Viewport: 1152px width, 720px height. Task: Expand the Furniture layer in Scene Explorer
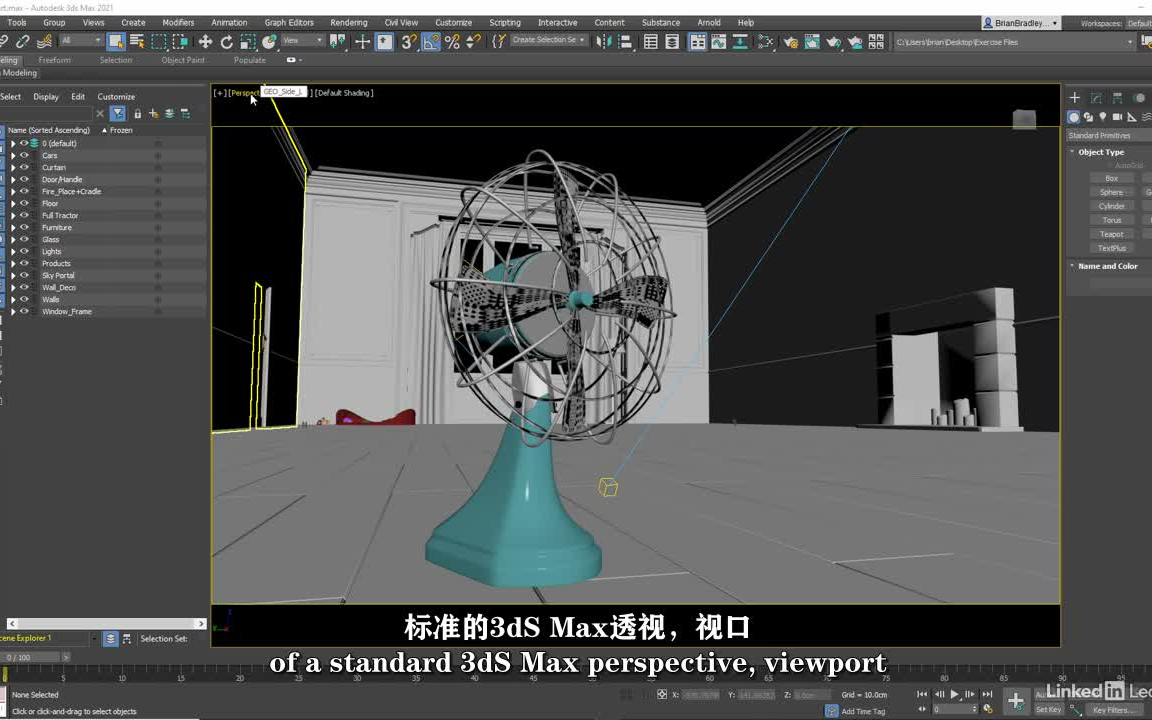[x=12, y=227]
